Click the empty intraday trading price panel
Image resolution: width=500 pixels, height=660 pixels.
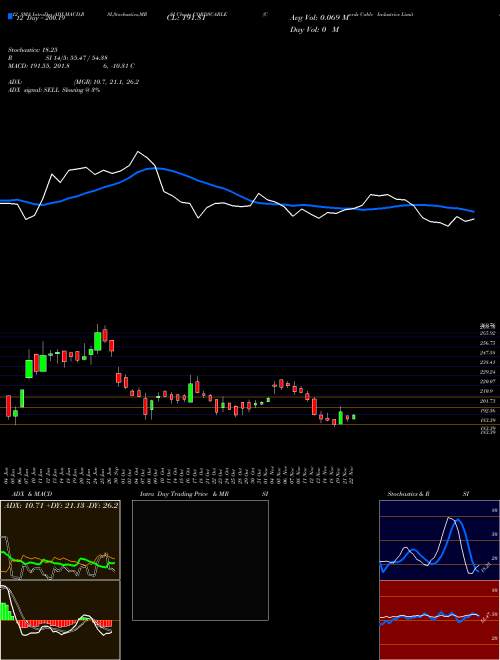(200, 560)
